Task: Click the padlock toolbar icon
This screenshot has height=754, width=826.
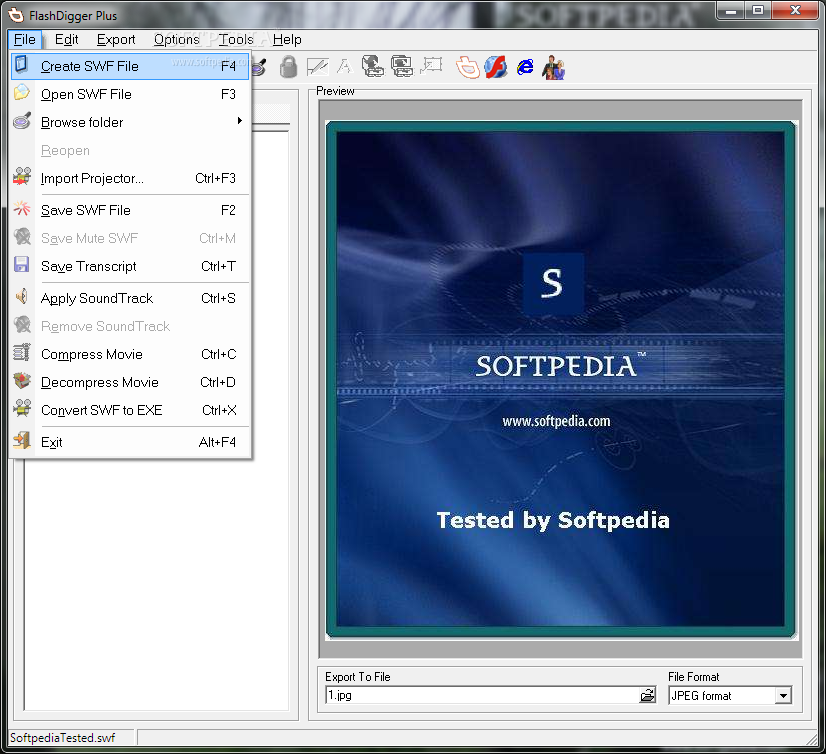Action: coord(288,67)
